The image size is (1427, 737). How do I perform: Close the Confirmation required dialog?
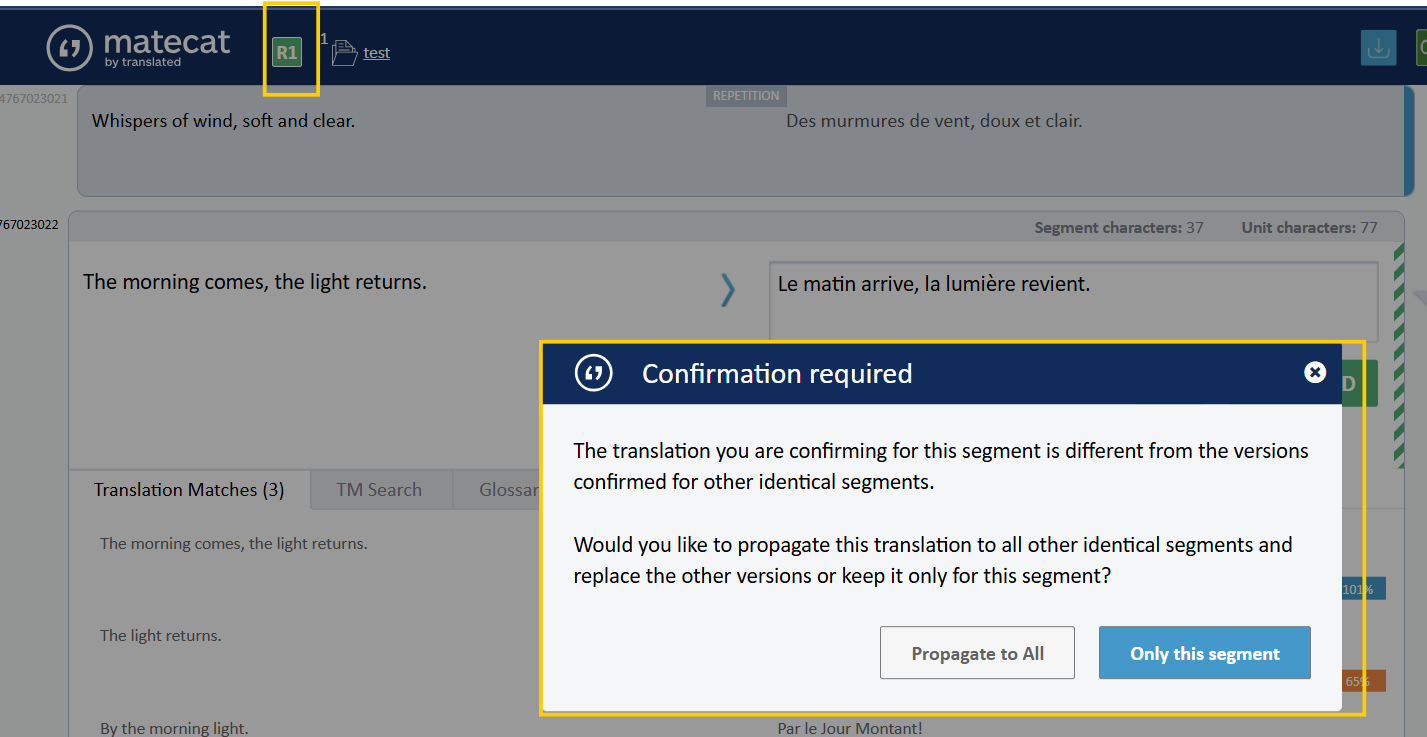pyautogui.click(x=1315, y=372)
